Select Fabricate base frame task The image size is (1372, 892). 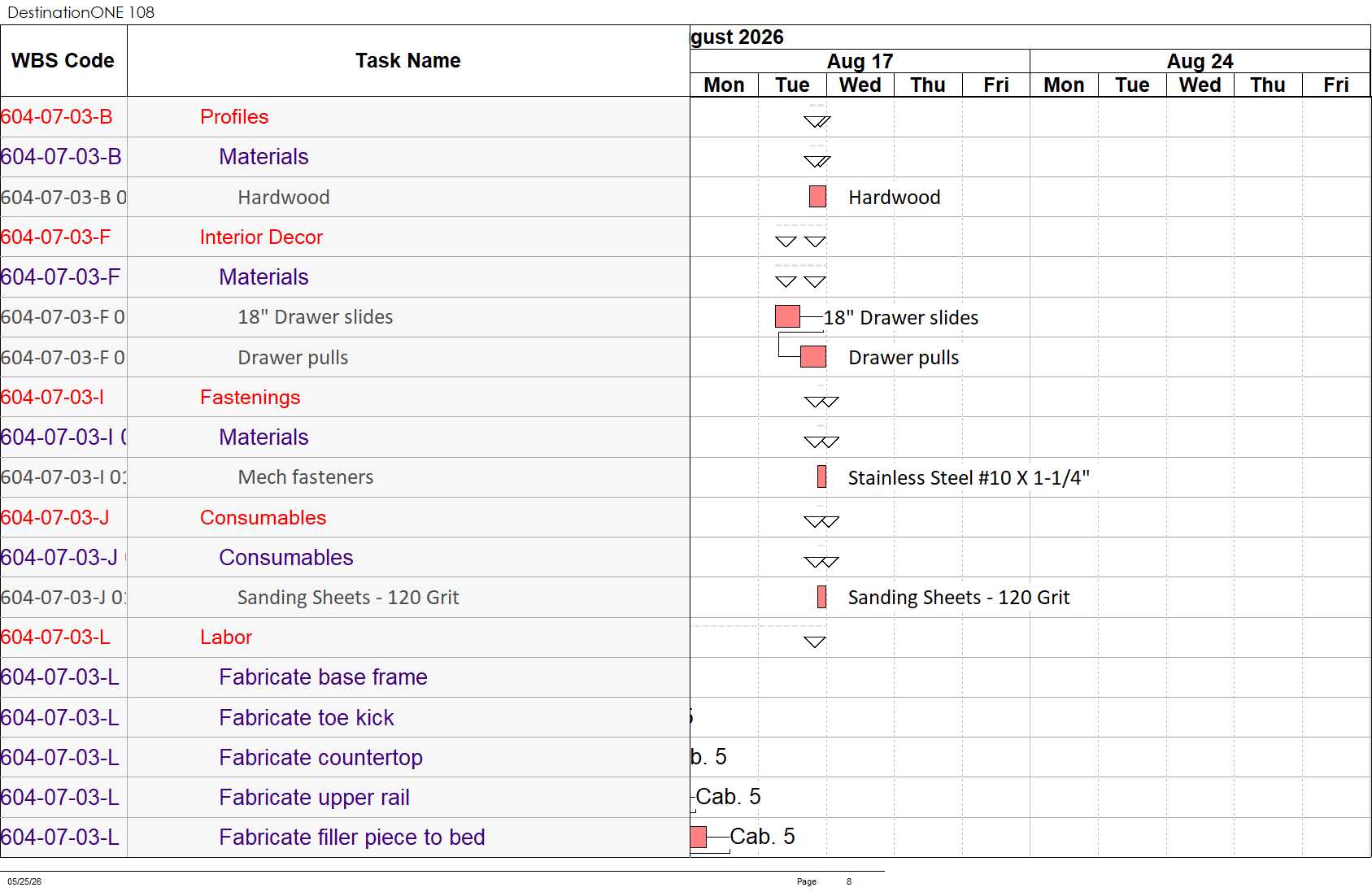[x=323, y=677]
